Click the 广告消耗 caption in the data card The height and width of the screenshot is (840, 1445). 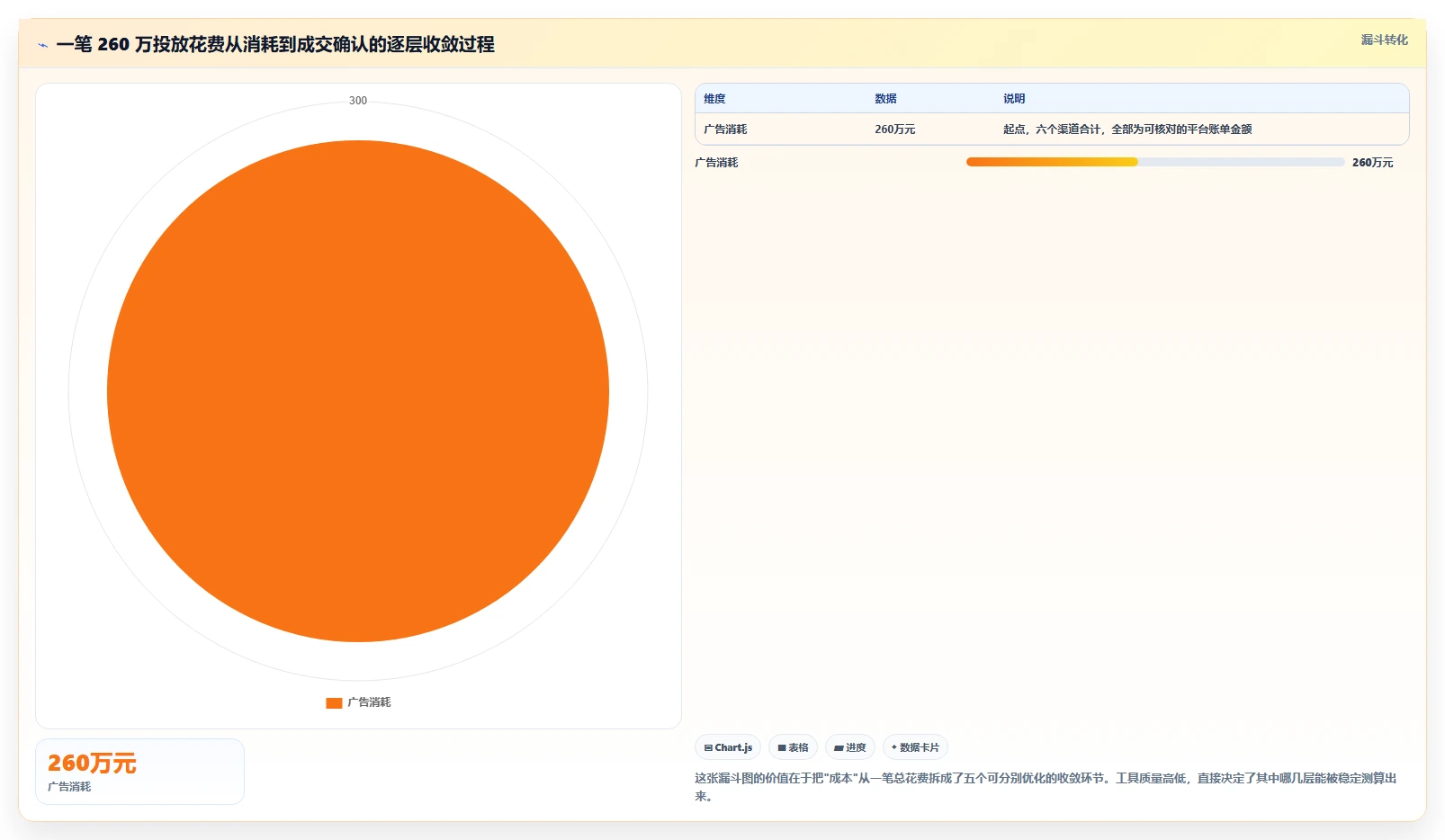pyautogui.click(x=69, y=787)
